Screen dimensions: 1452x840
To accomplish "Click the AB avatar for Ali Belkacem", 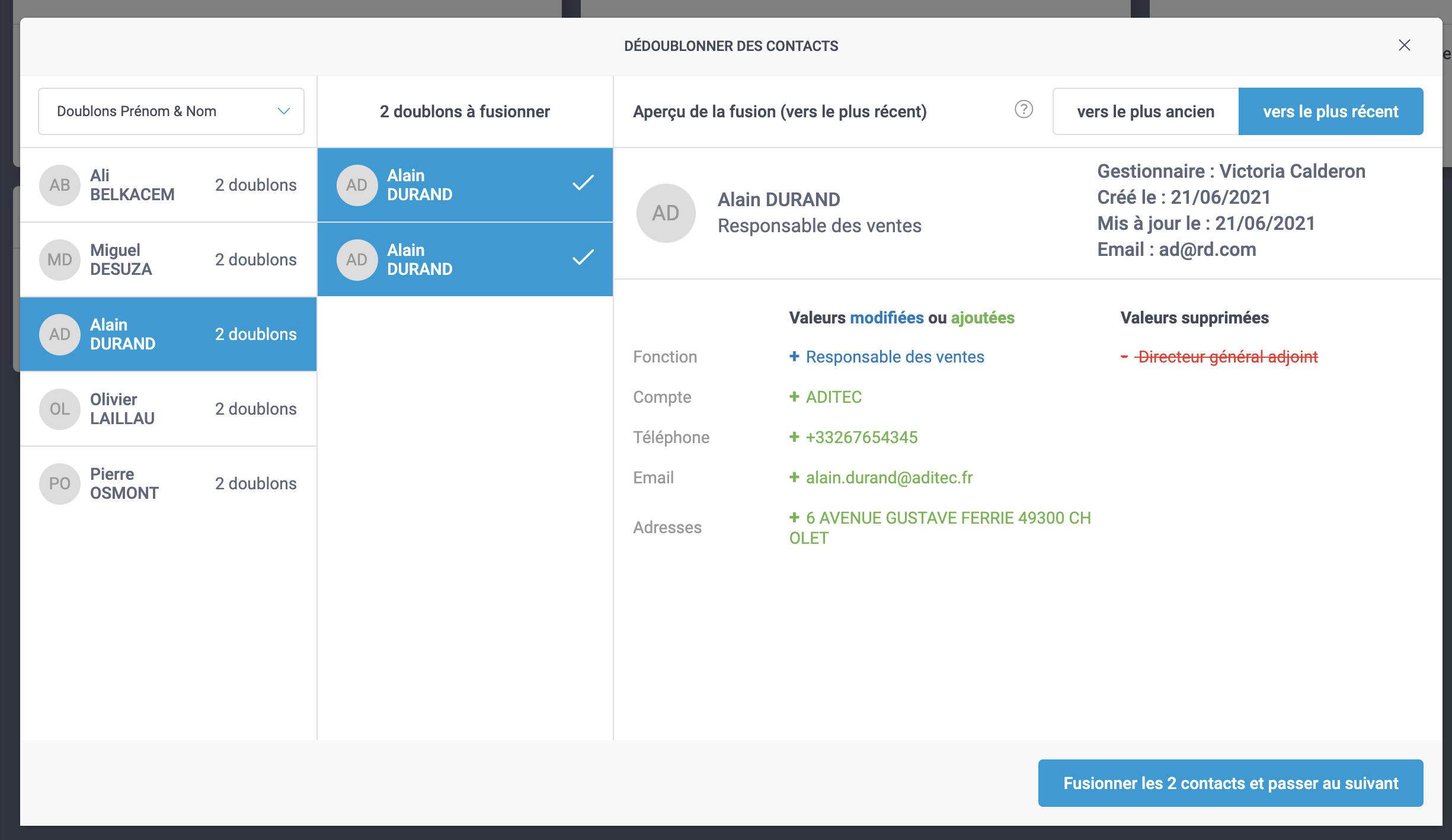I will coord(60,185).
